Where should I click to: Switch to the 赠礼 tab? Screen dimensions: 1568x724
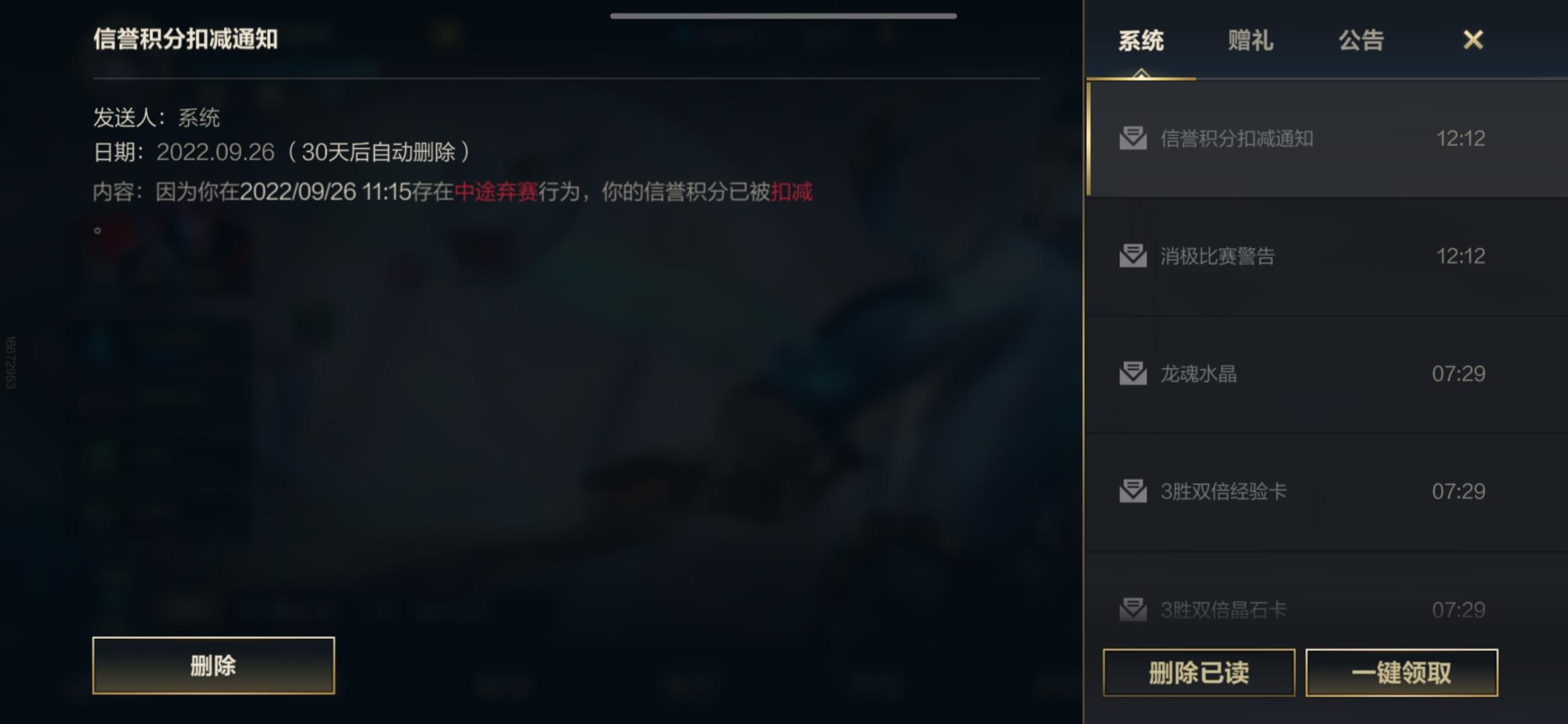tap(1250, 40)
